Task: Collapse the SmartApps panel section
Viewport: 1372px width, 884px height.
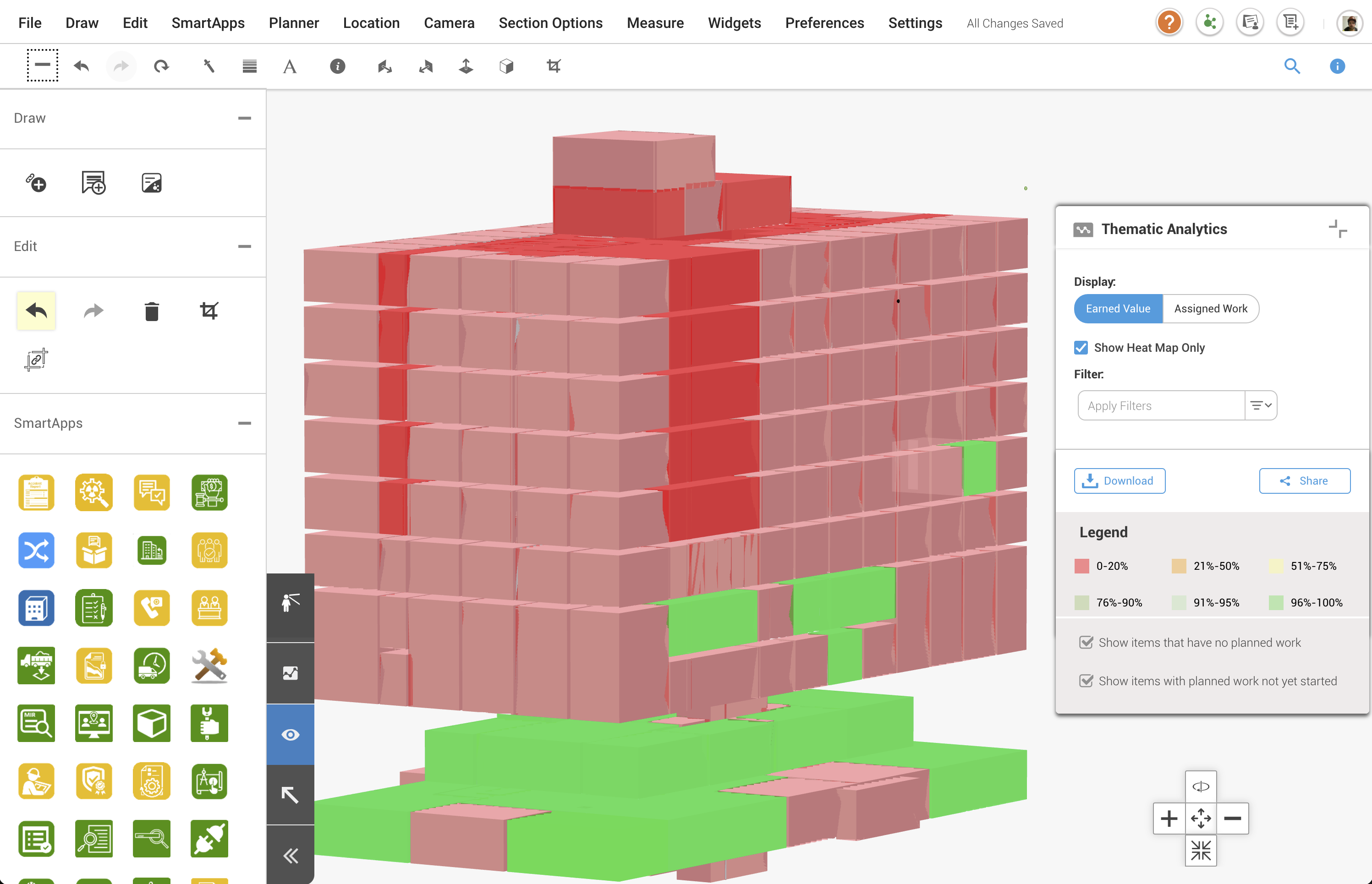Action: [x=245, y=423]
